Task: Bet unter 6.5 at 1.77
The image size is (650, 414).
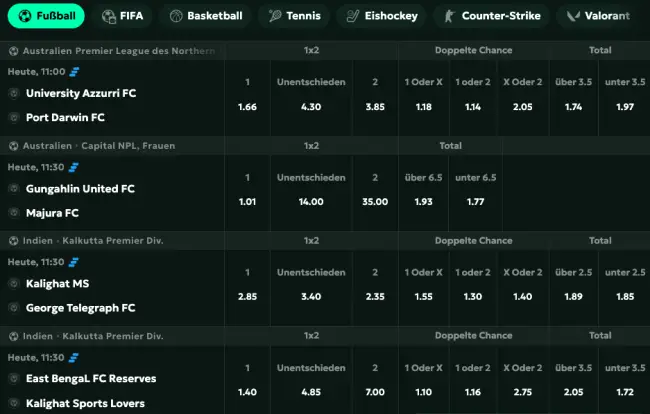Action: [475, 201]
